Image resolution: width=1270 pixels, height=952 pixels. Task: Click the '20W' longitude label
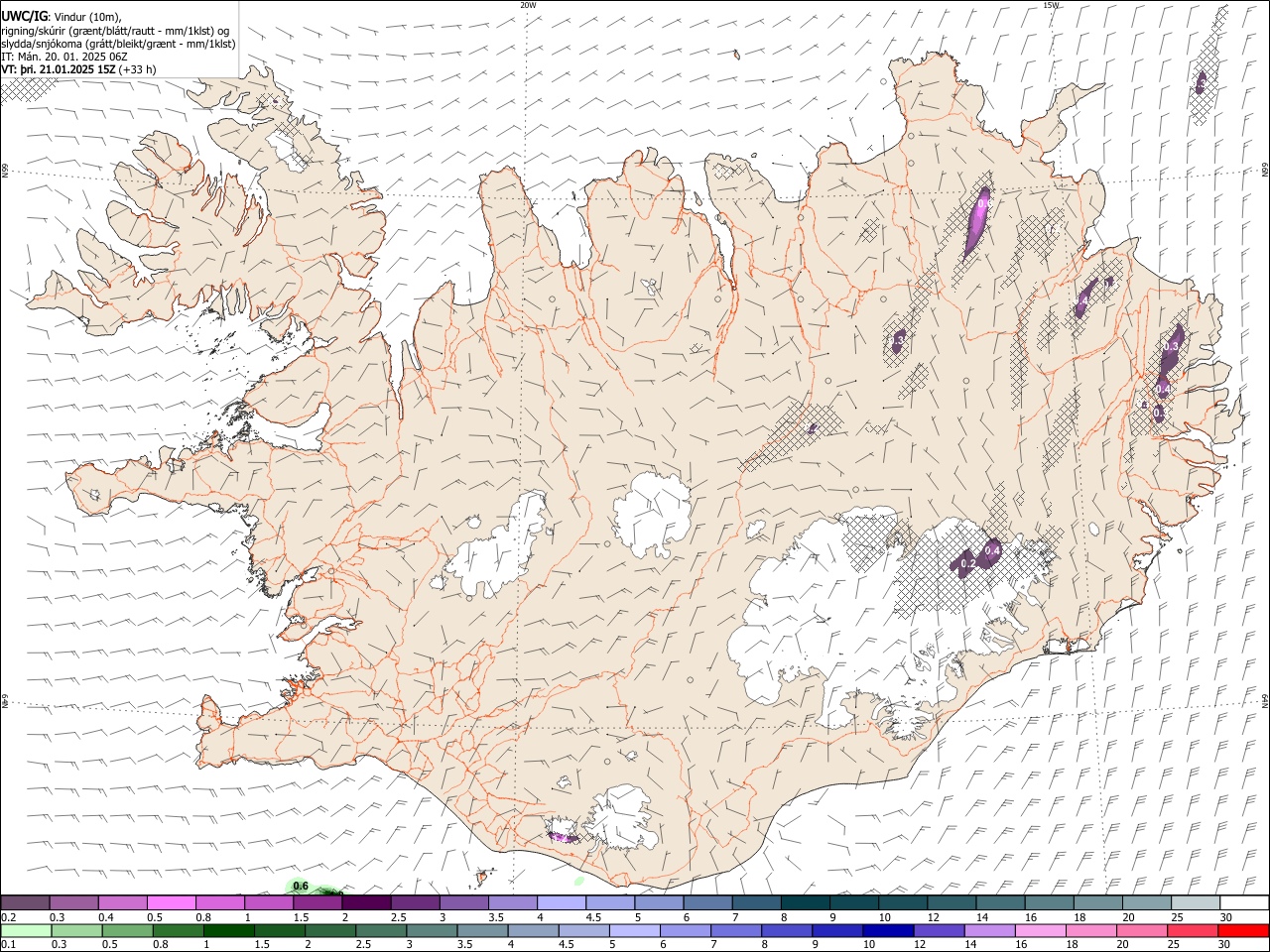pyautogui.click(x=528, y=5)
